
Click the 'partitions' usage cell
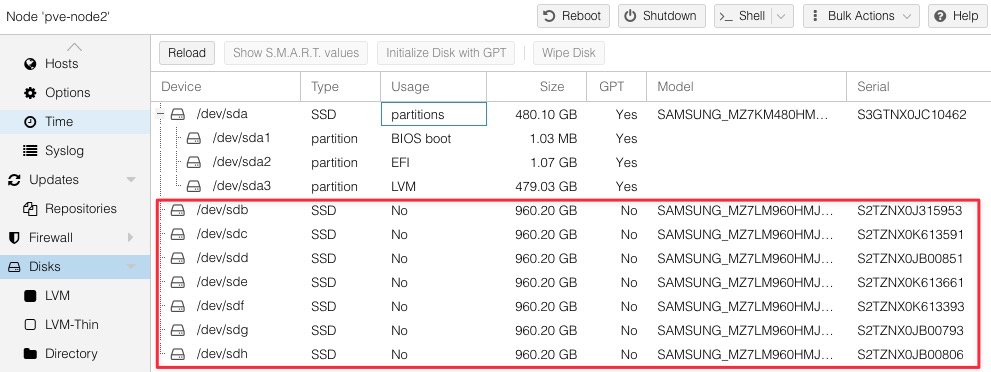(x=434, y=114)
